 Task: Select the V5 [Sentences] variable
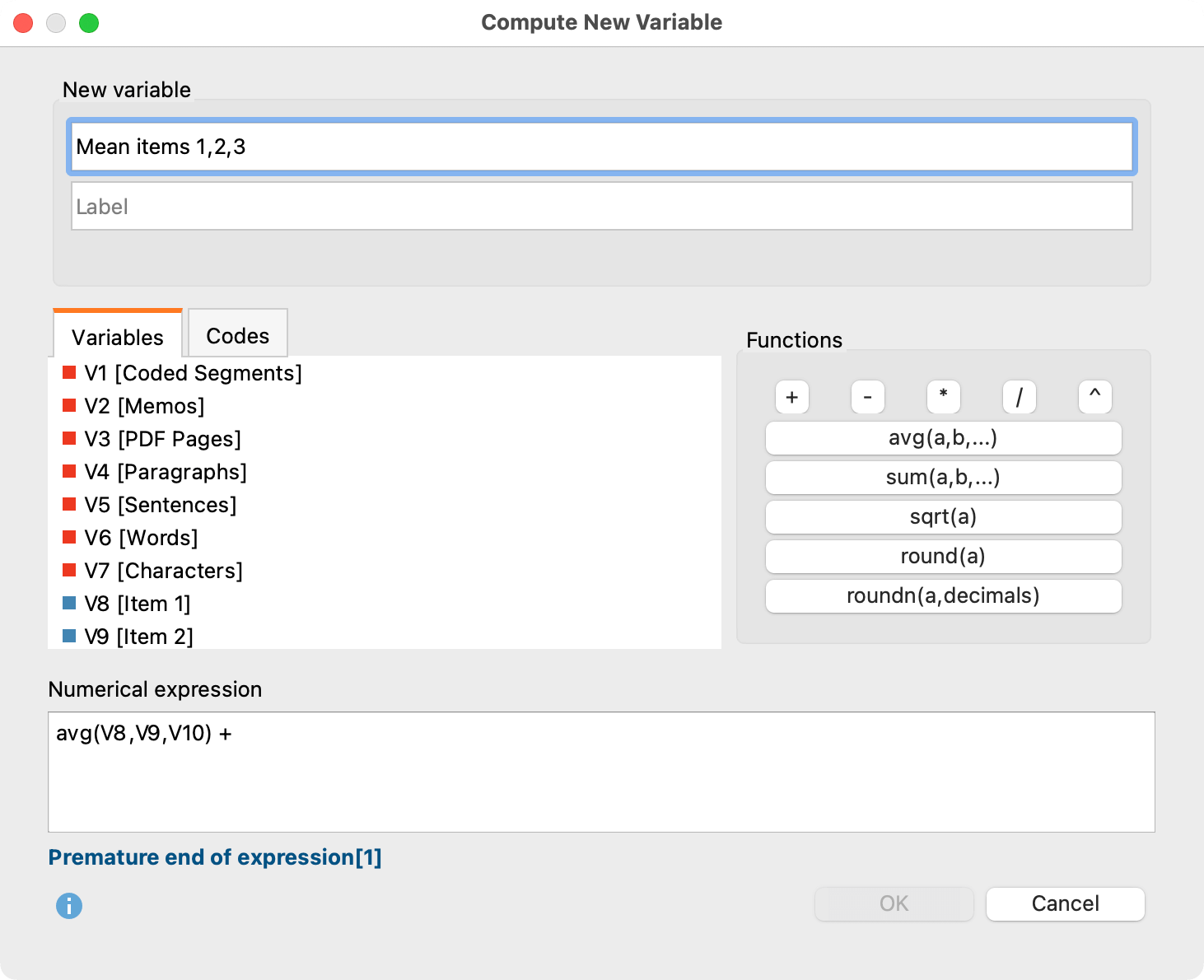click(x=159, y=505)
